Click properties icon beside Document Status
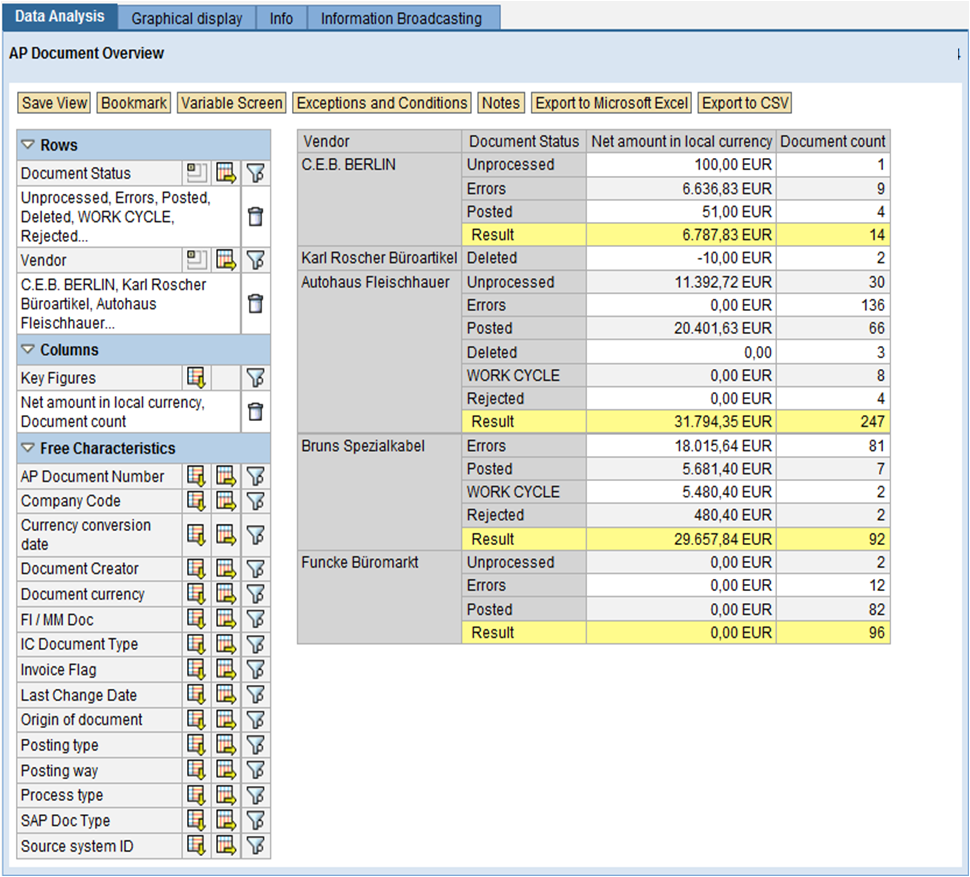The height and width of the screenshot is (877, 970). [197, 173]
